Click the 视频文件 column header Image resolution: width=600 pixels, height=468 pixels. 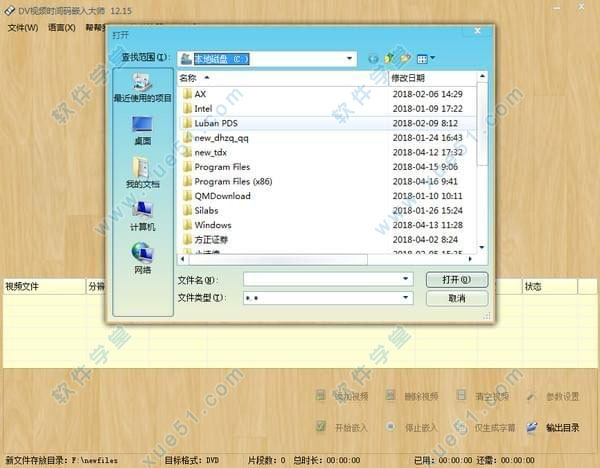click(x=44, y=286)
